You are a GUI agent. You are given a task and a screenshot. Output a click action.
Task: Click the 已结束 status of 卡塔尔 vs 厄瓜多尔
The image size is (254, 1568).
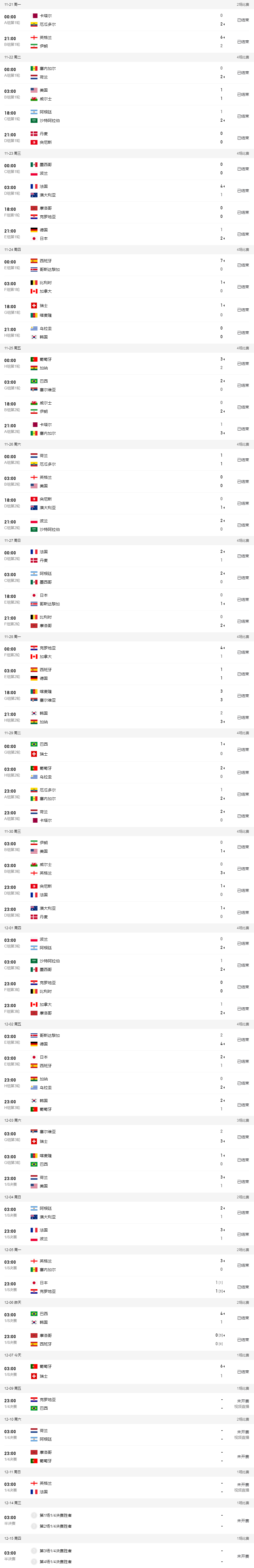(243, 20)
